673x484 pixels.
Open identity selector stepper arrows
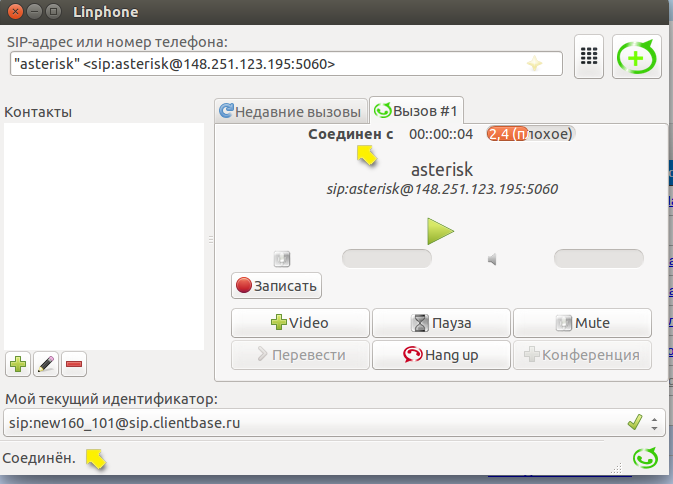[654, 424]
